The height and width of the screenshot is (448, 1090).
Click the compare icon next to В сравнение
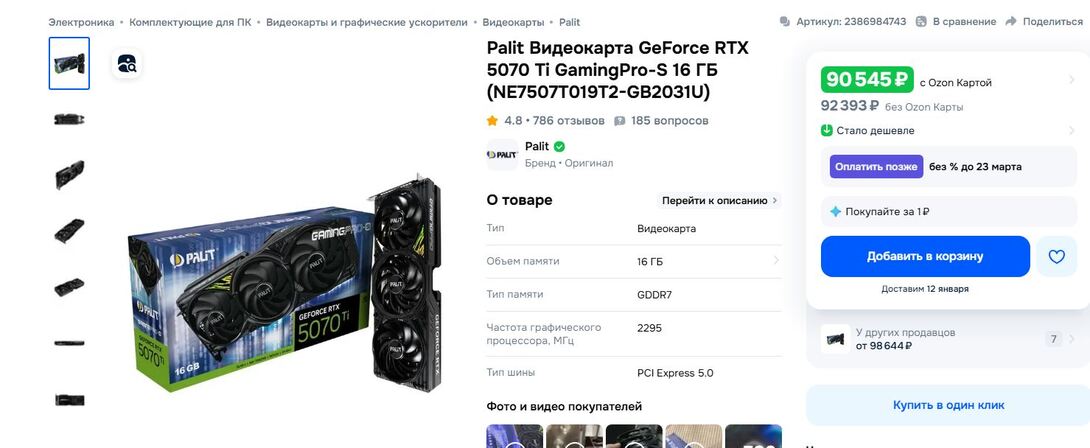coord(921,22)
